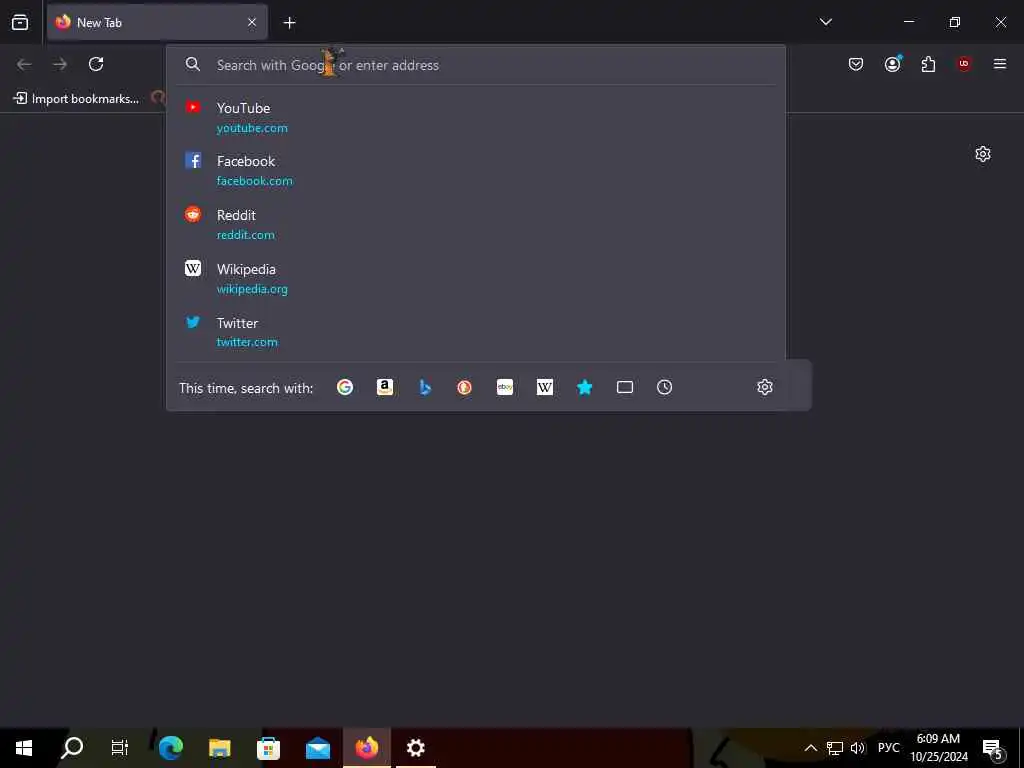
Task: Open the volume control in the tray
Action: (x=857, y=748)
